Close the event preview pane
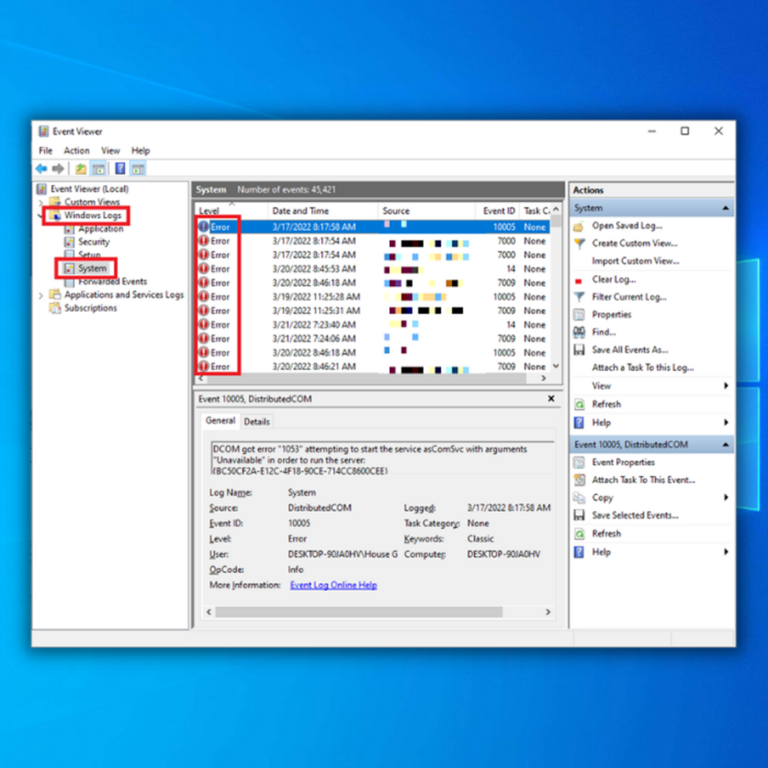 point(551,399)
